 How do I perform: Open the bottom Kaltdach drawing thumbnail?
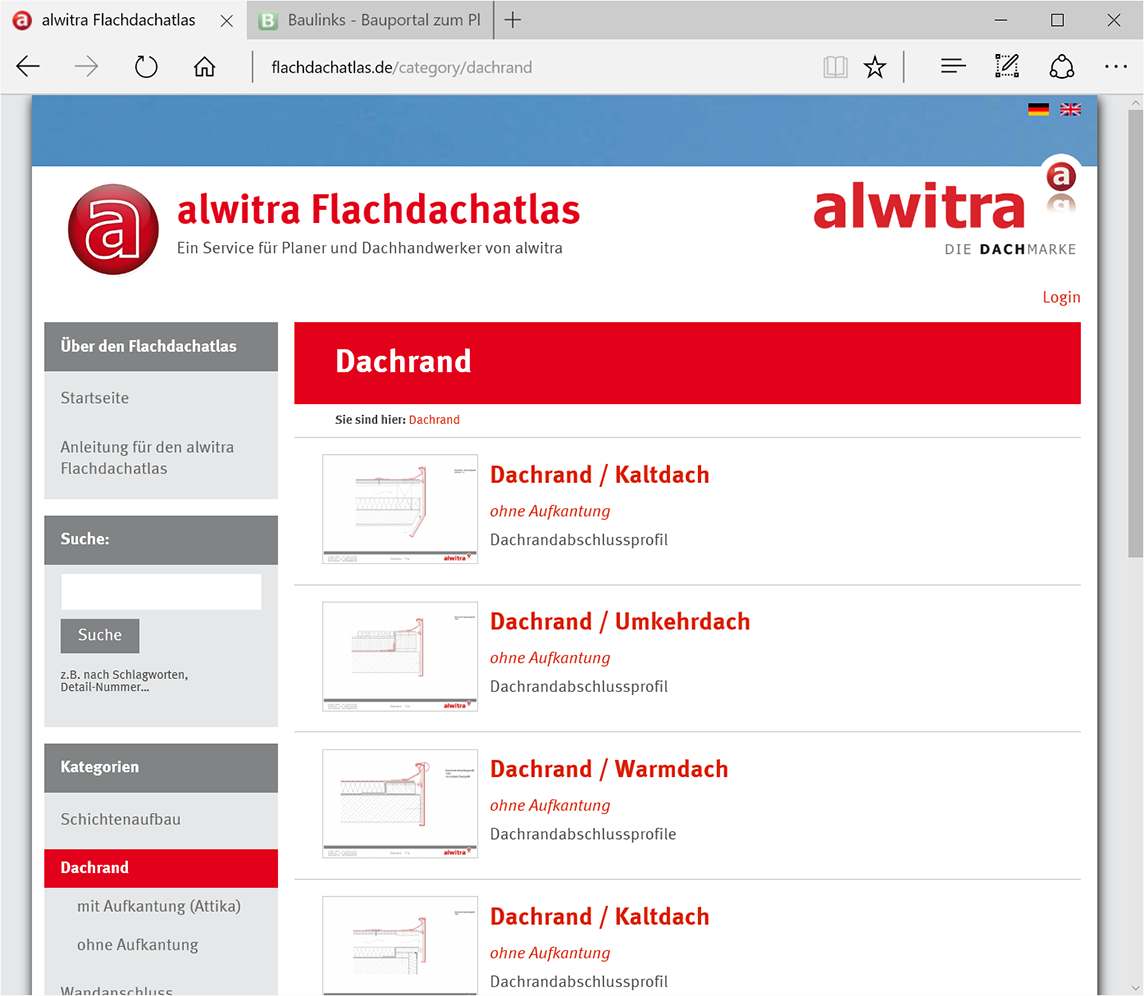pos(400,946)
